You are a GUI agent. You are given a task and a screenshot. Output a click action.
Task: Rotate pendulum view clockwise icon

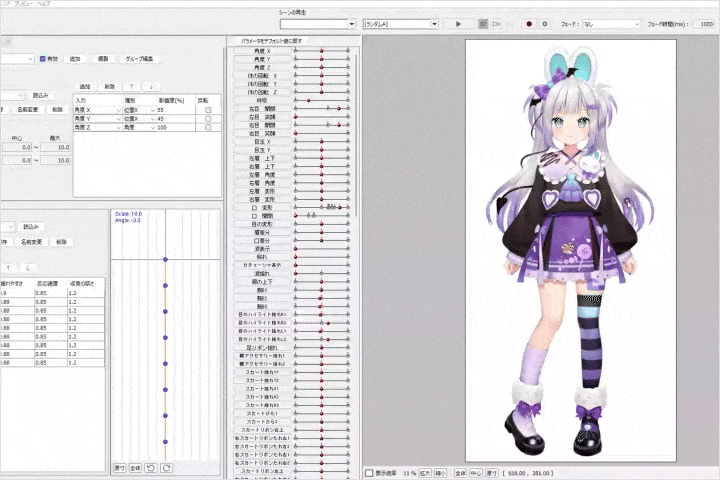click(x=166, y=468)
